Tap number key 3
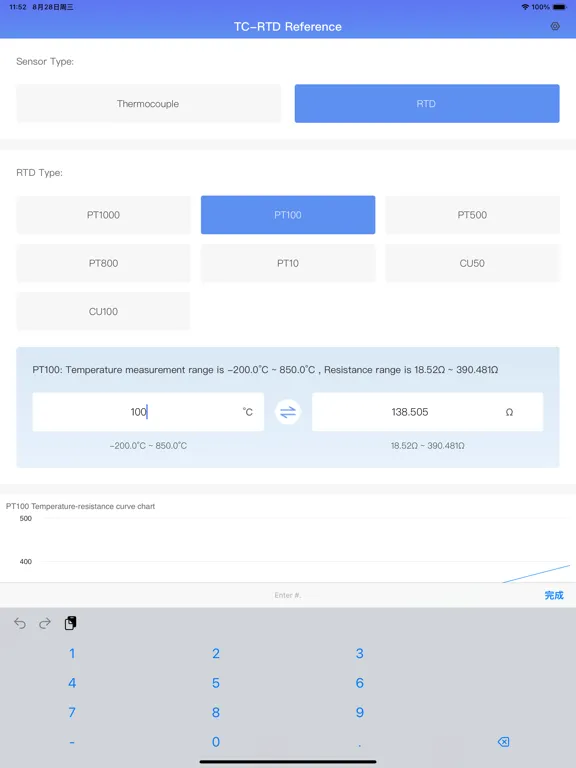Viewport: 576px width, 768px height. (360, 653)
